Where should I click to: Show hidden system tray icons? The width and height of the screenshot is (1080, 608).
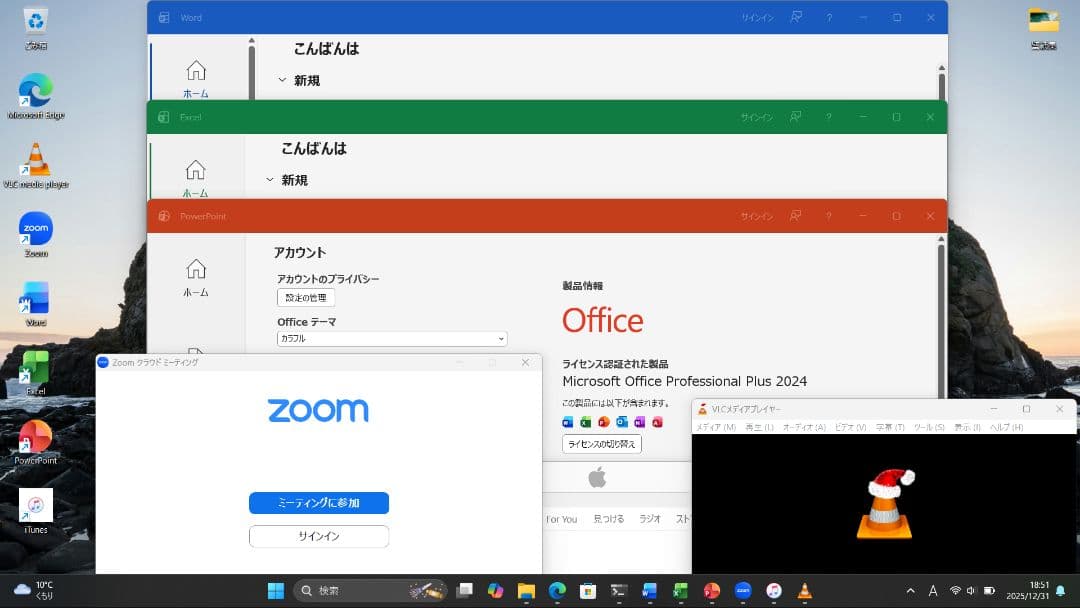(910, 591)
